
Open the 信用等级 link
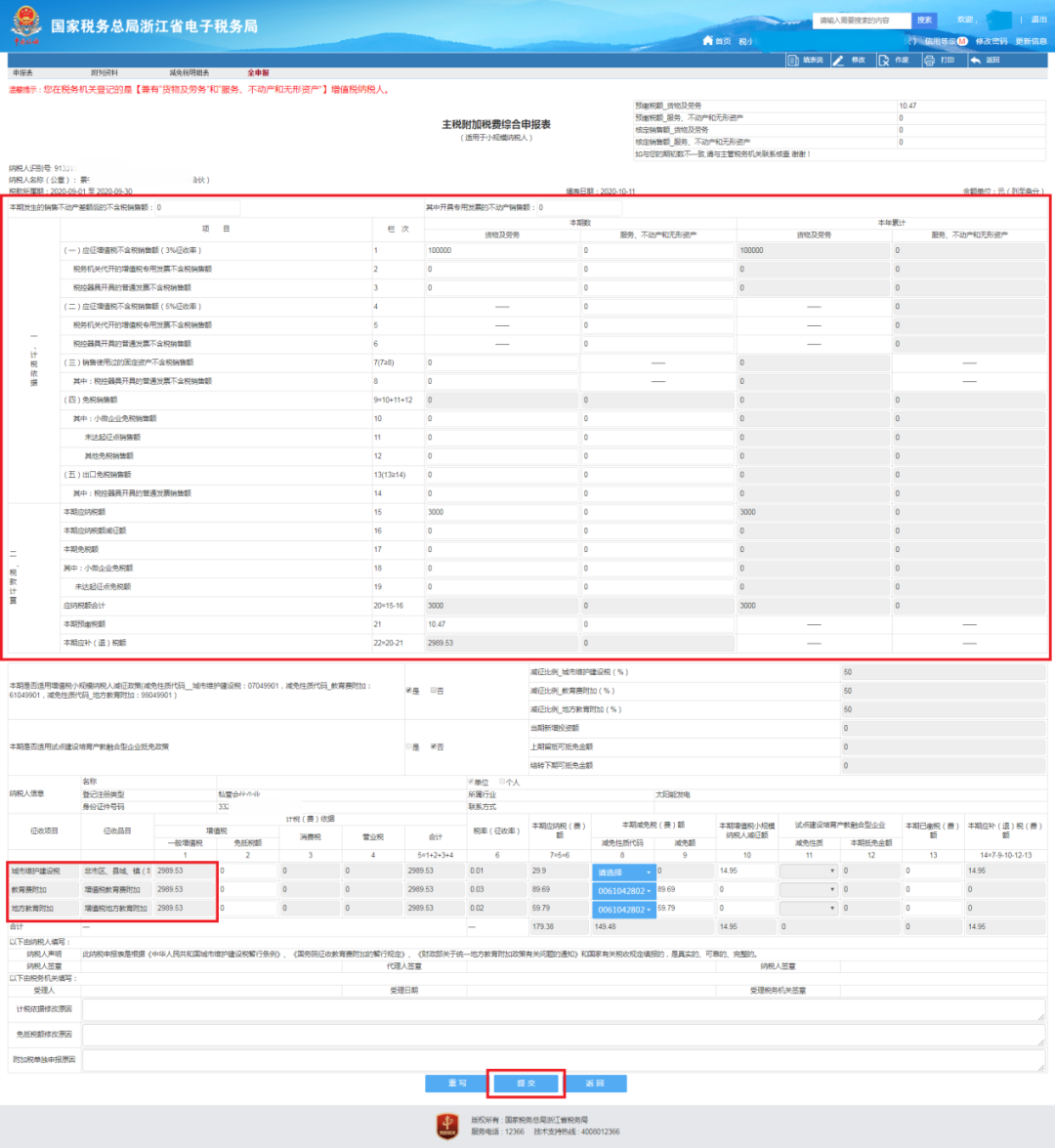940,41
